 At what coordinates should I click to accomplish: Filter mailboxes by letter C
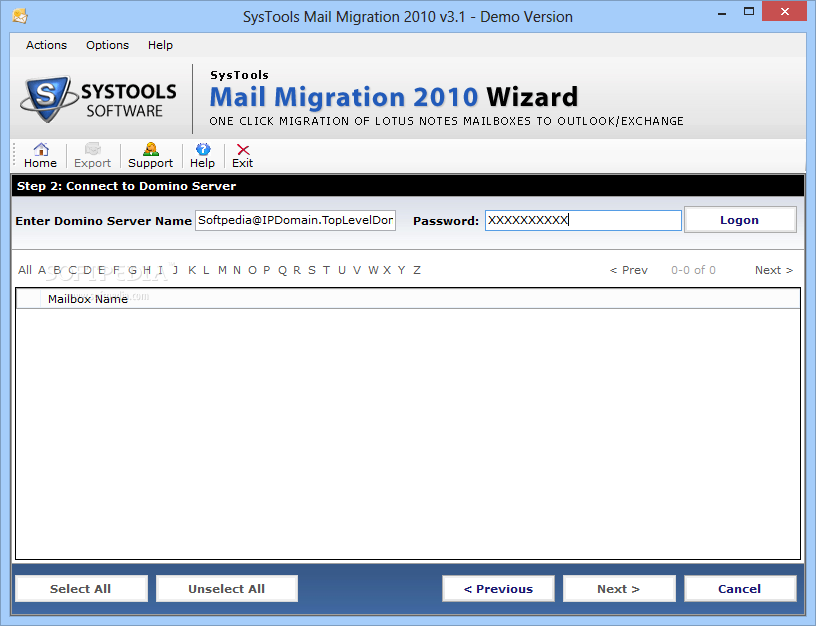coord(72,270)
